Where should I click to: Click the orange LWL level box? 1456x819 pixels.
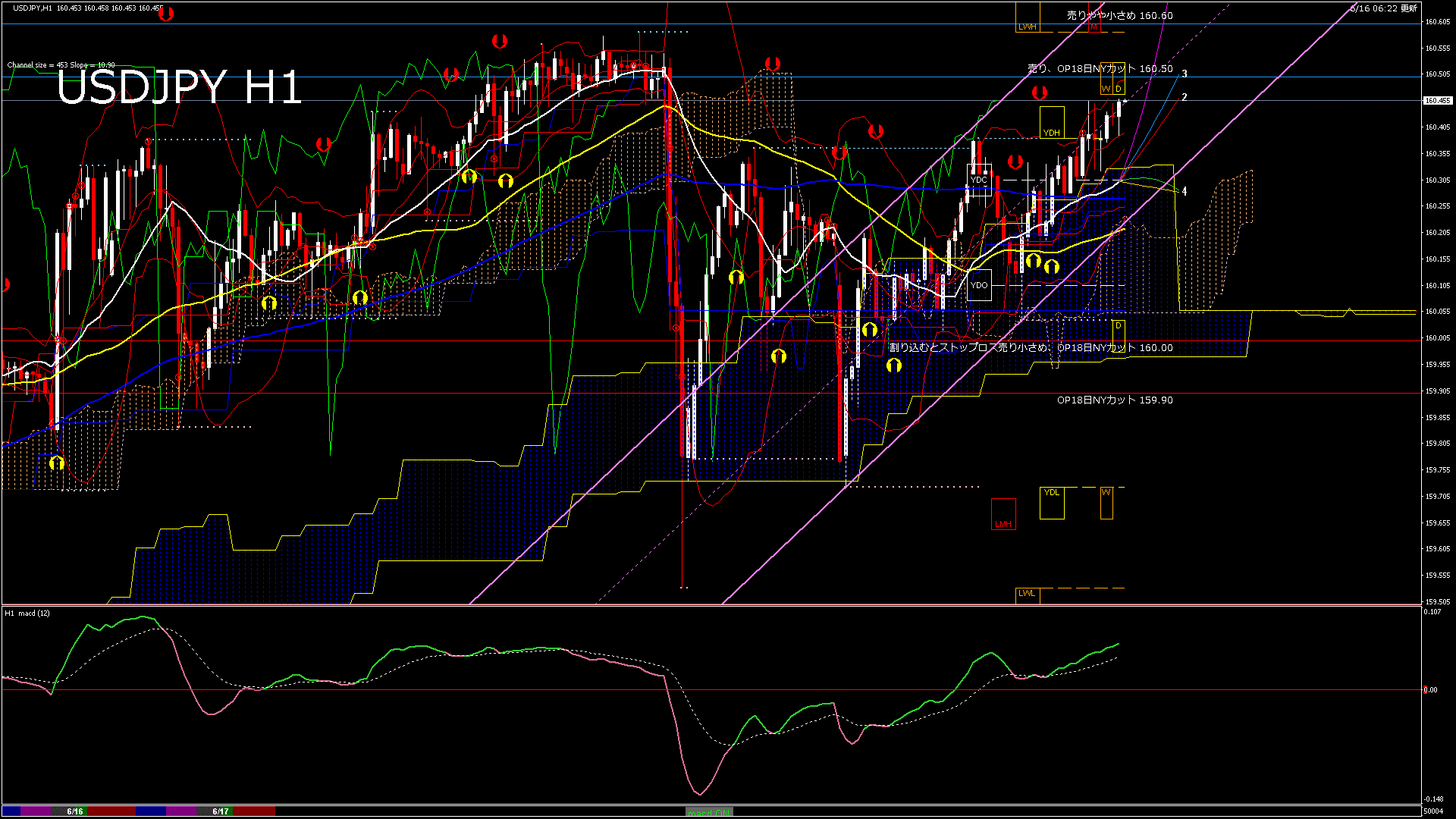pyautogui.click(x=1027, y=595)
